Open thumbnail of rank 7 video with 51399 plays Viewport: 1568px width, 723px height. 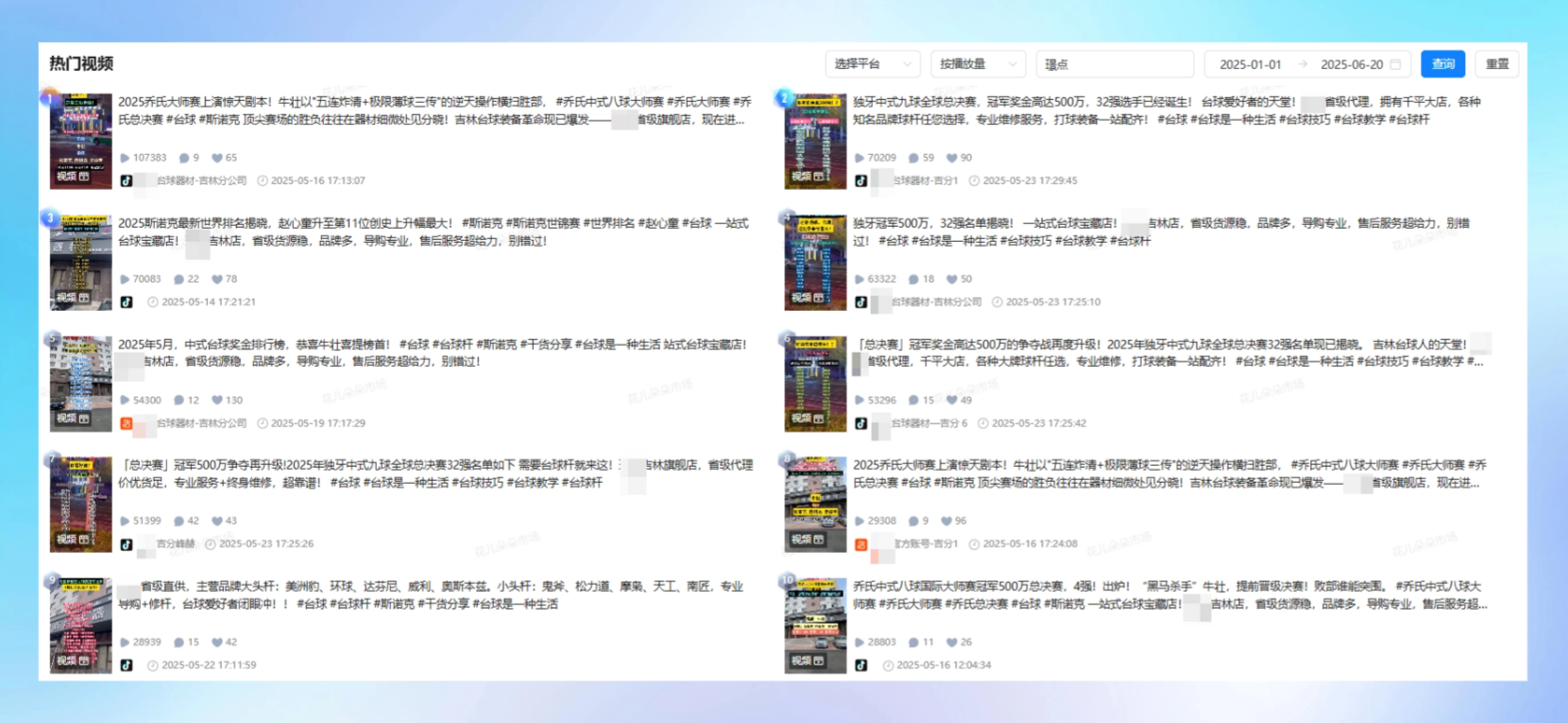tap(80, 504)
